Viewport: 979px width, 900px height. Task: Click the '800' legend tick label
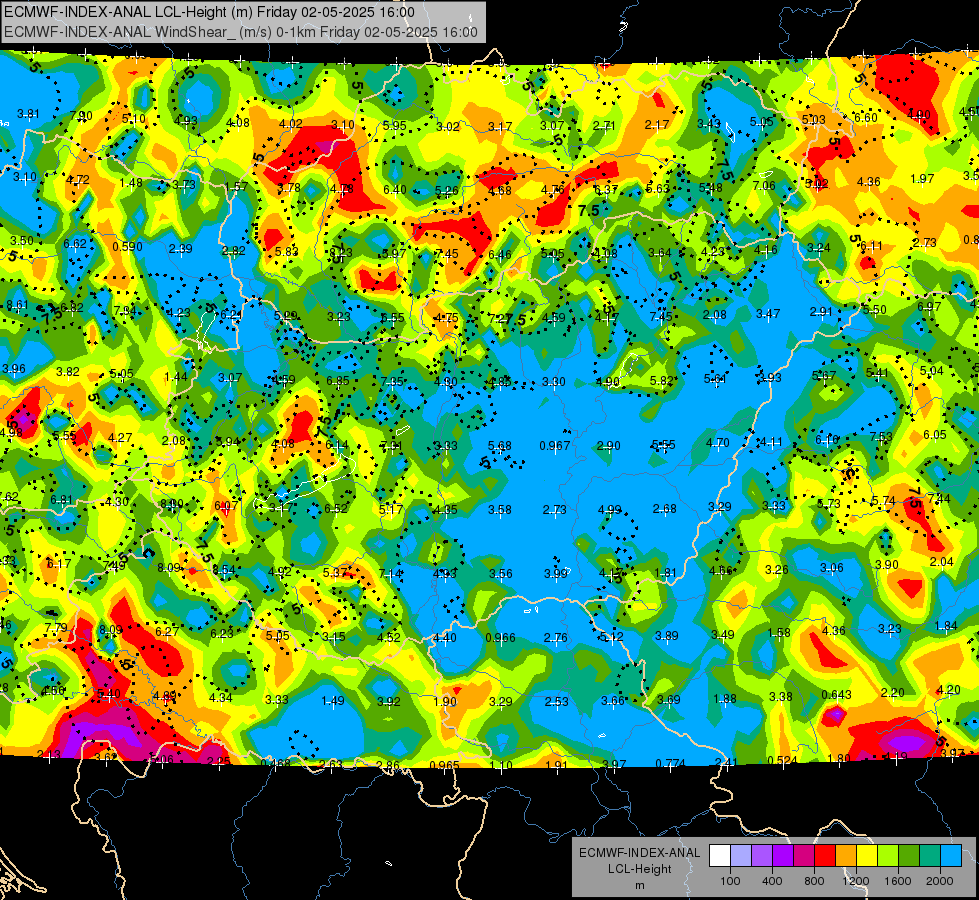[814, 881]
